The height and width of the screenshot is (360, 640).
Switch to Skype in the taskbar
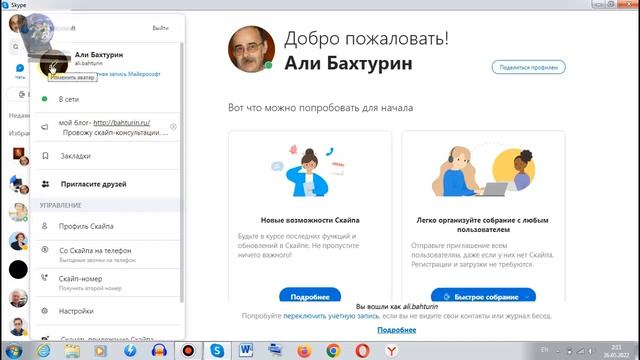(217, 351)
